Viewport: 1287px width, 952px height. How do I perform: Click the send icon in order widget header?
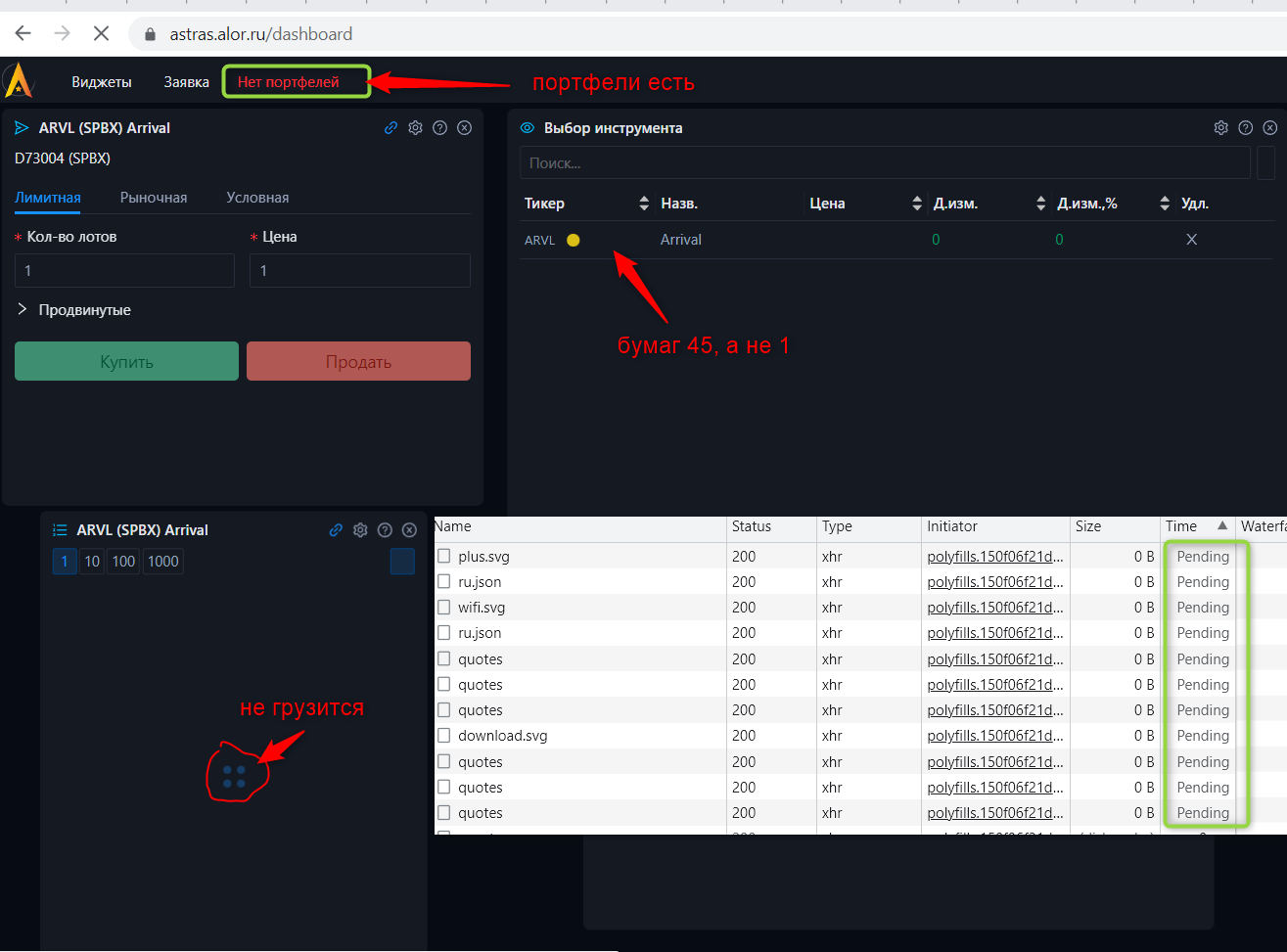23,128
